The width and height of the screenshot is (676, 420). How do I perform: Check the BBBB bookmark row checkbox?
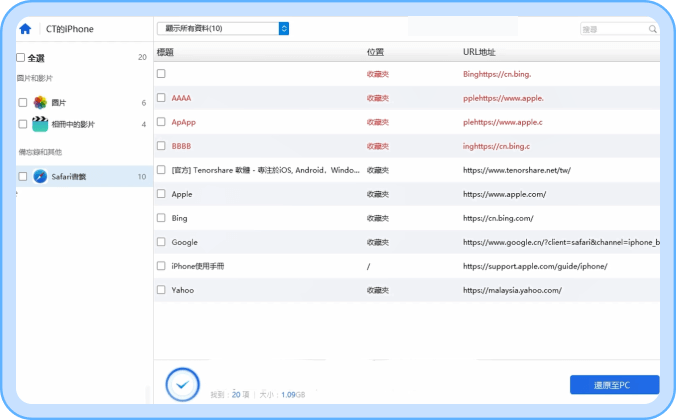(x=161, y=145)
